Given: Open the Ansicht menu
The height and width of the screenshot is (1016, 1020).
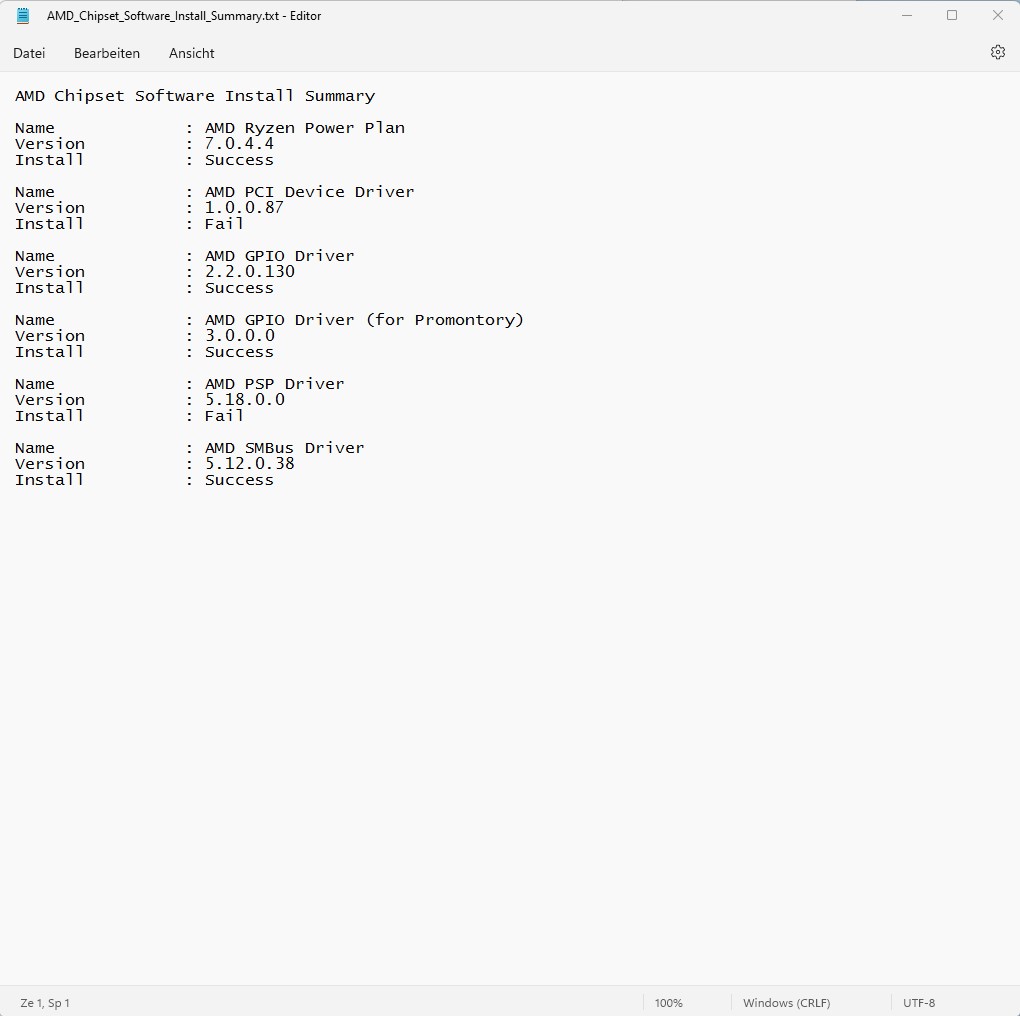Looking at the screenshot, I should [191, 53].
